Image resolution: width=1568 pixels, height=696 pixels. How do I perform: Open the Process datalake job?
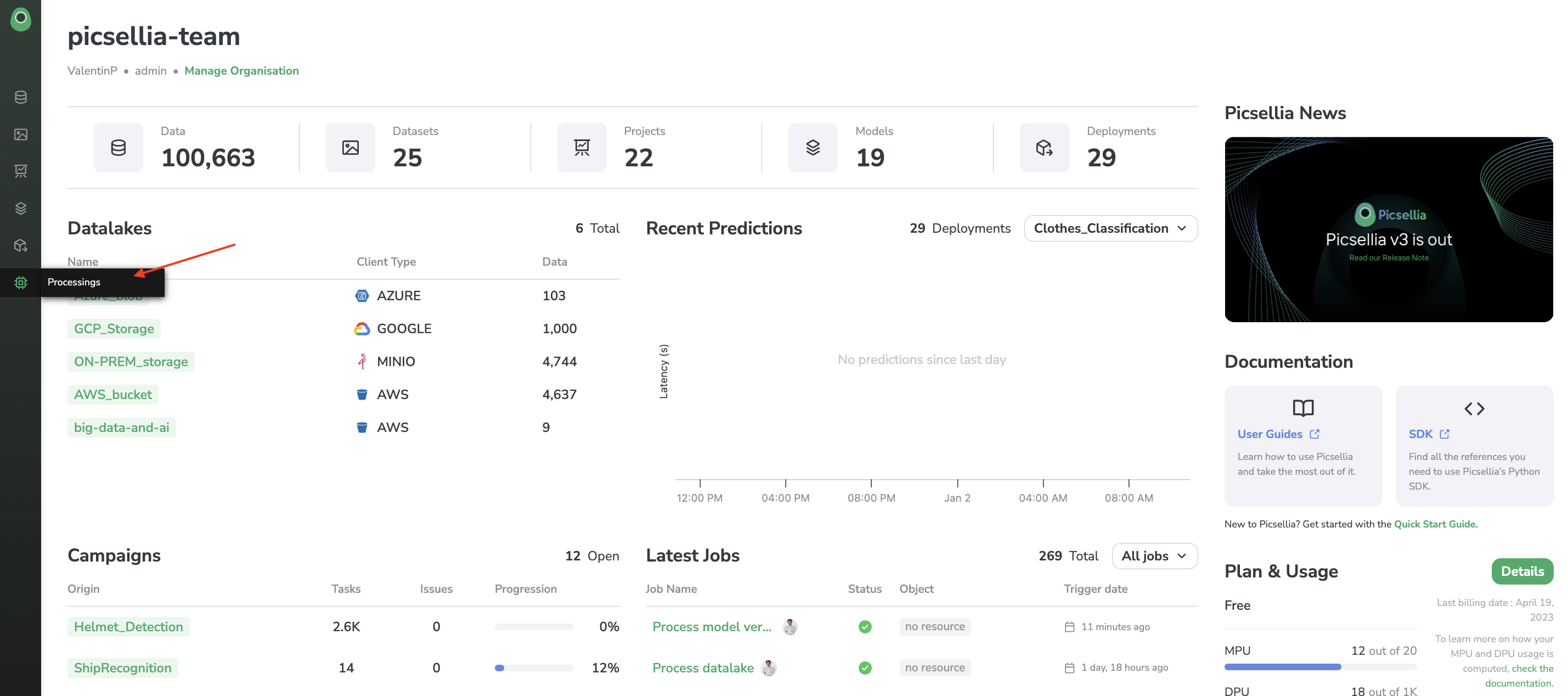(x=703, y=668)
